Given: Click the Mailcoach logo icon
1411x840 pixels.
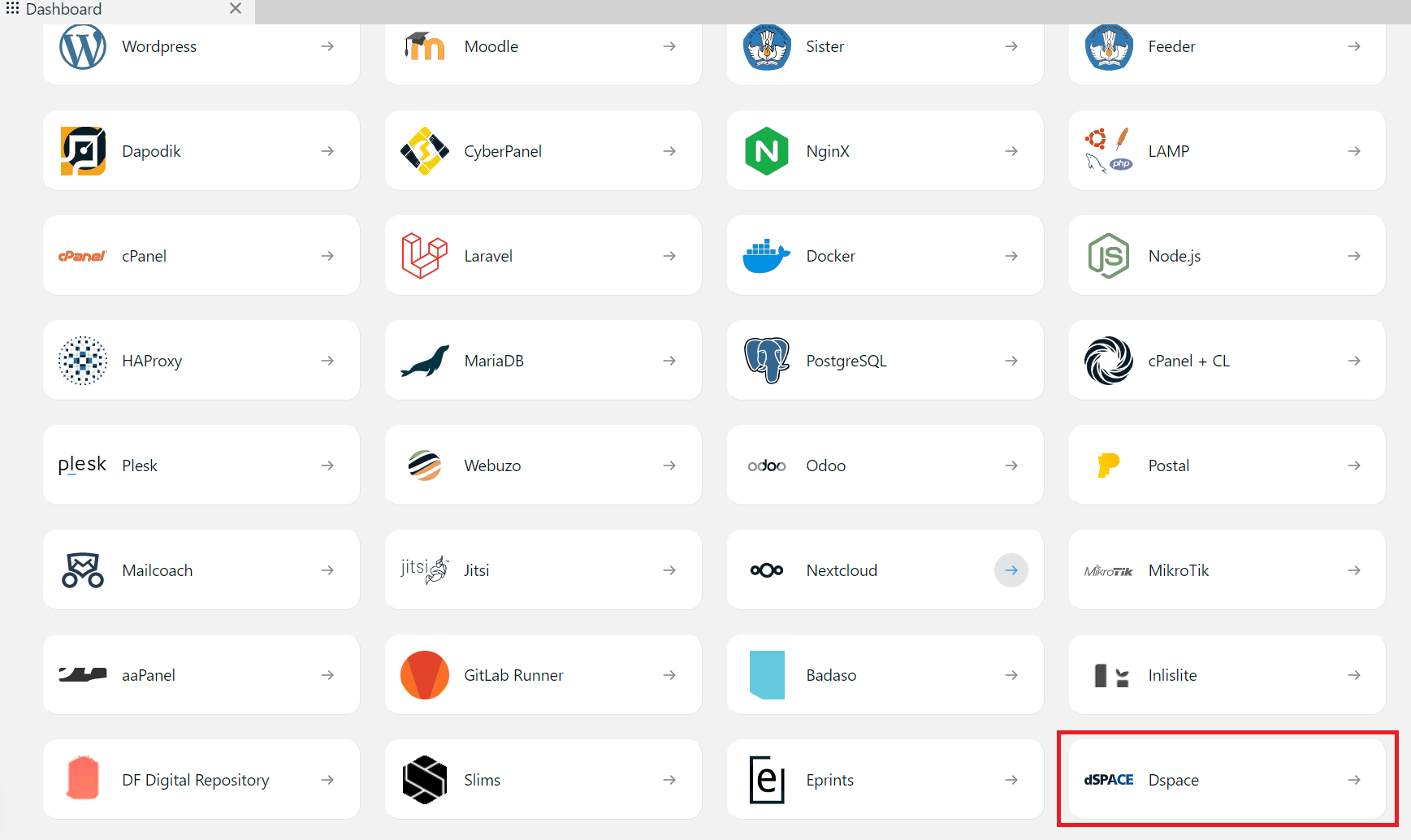Looking at the screenshot, I should [x=82, y=570].
